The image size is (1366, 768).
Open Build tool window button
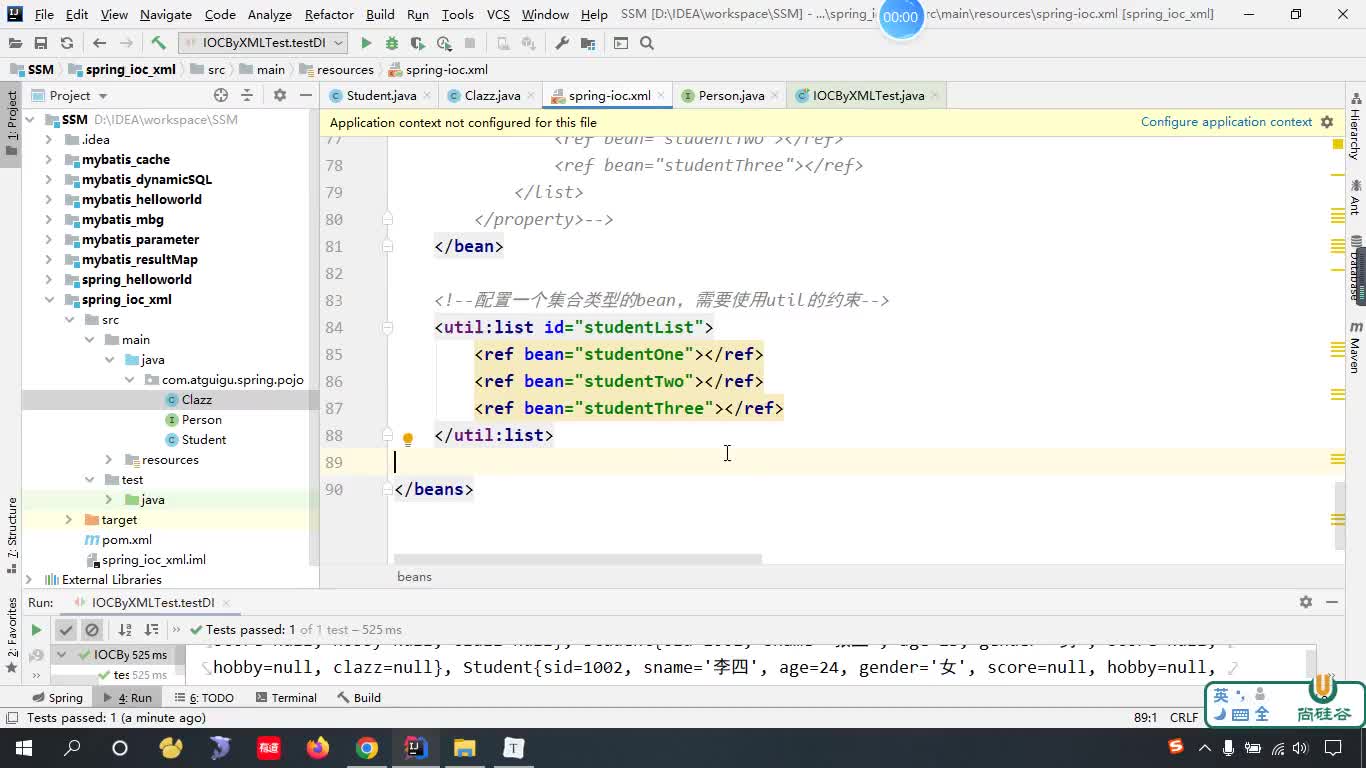359,698
